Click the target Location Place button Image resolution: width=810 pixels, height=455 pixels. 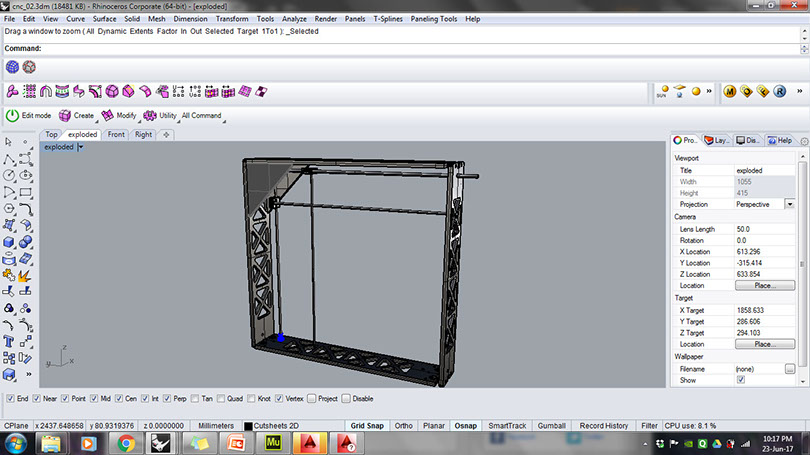coord(765,344)
